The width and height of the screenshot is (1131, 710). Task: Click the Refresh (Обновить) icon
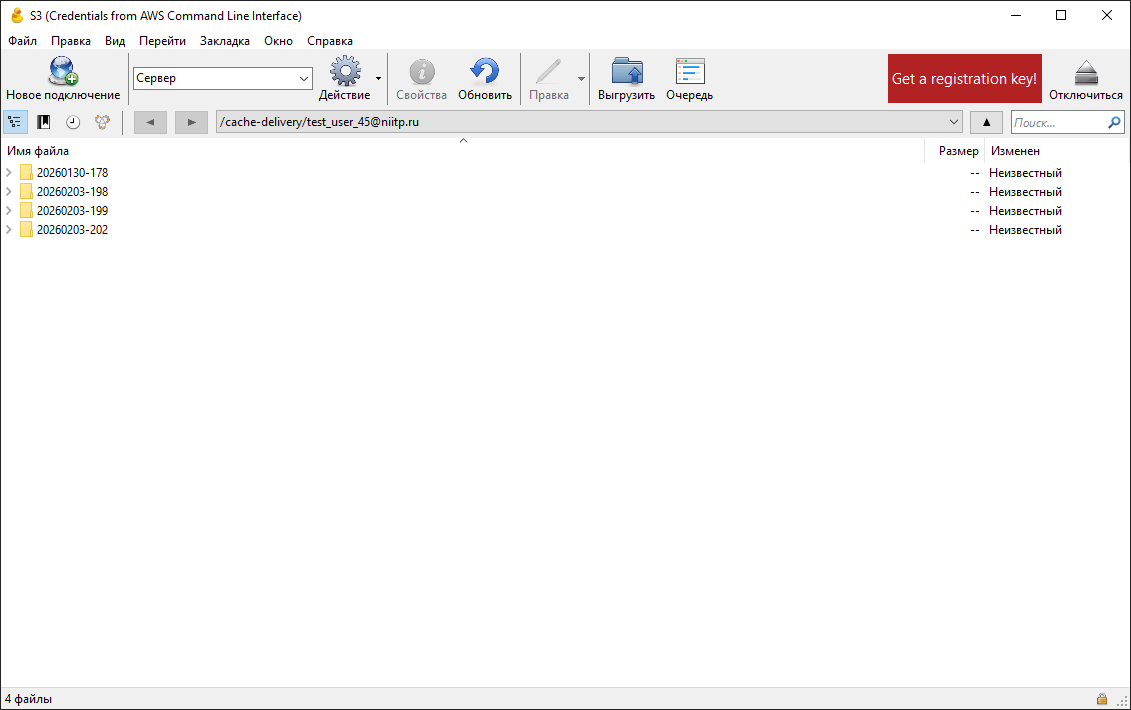[485, 72]
